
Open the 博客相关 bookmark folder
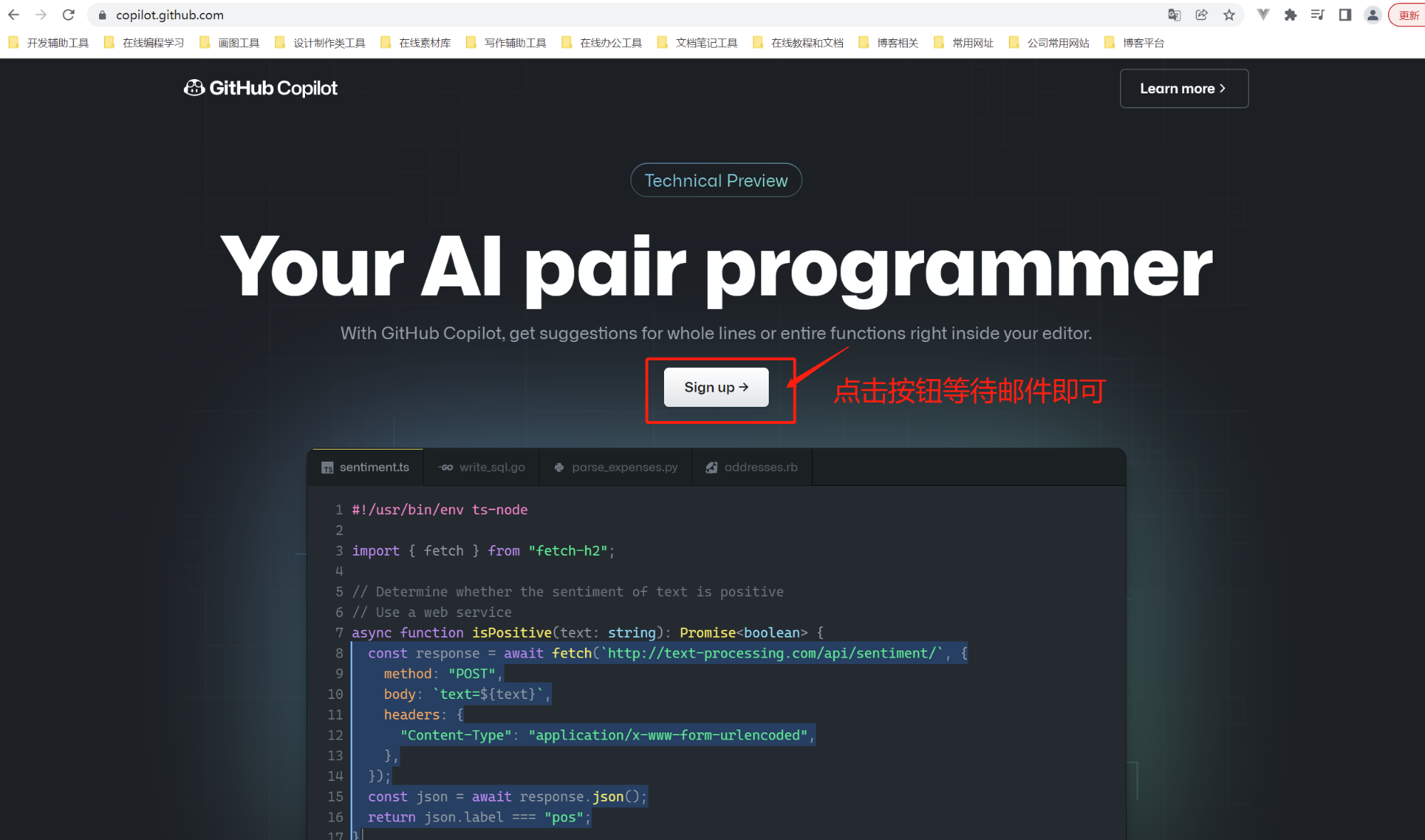888,43
